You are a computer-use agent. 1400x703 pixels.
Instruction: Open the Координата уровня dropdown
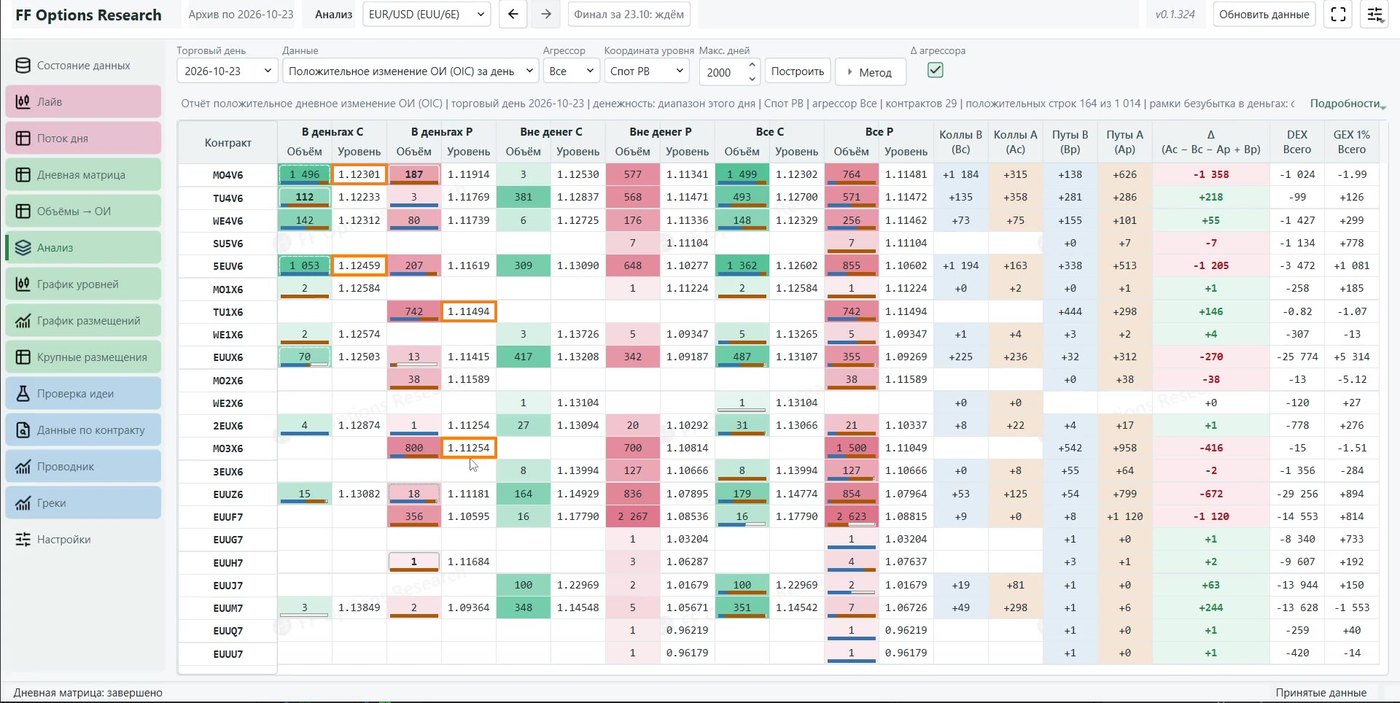(647, 71)
